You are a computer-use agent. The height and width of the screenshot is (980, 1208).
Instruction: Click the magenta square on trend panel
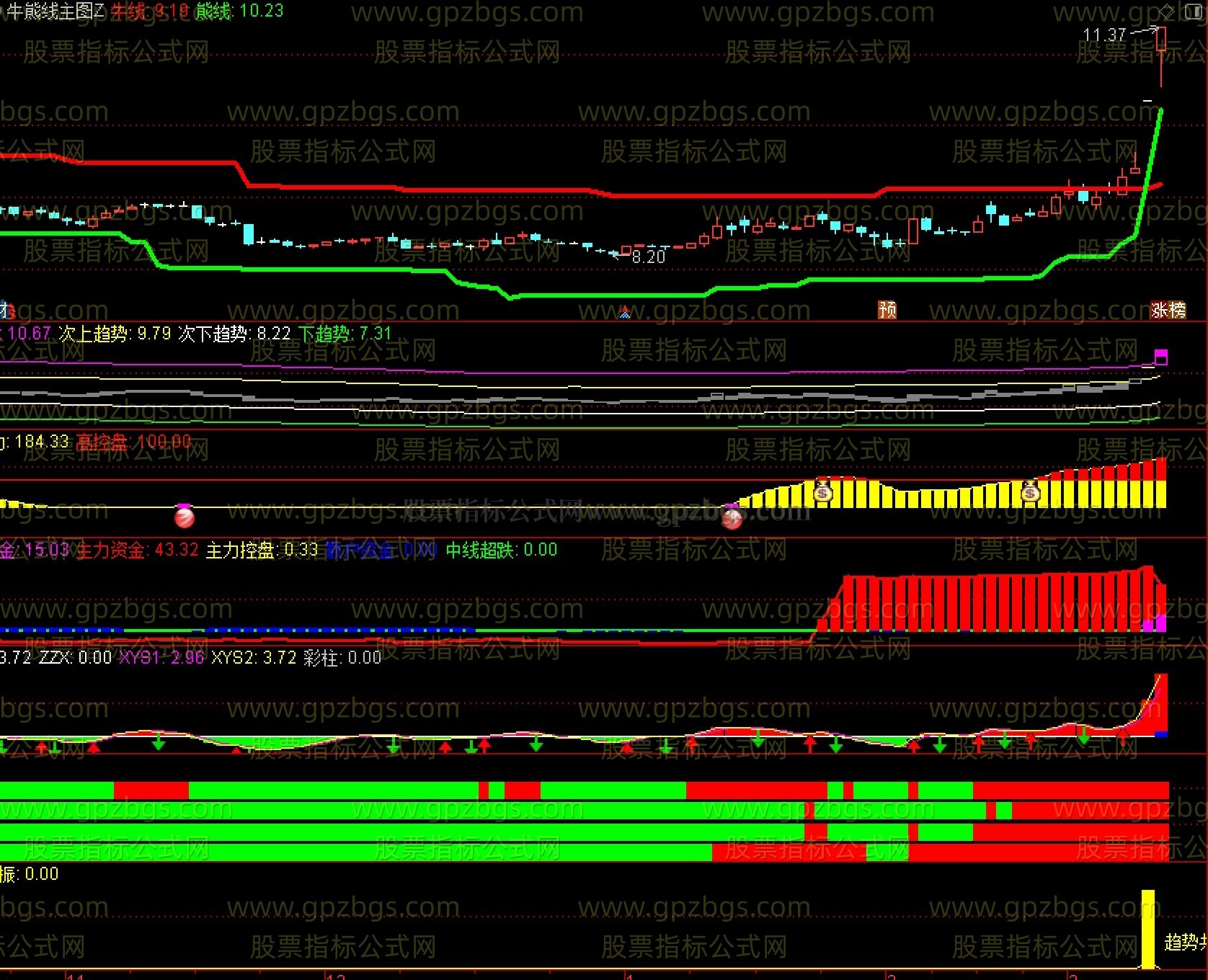[1160, 357]
